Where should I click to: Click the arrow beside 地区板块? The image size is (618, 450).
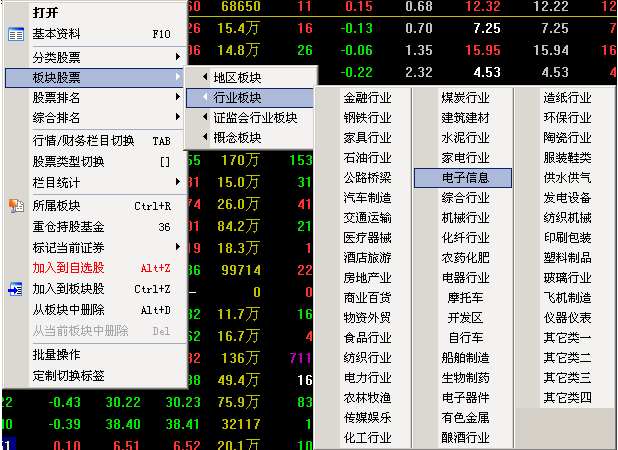205,77
